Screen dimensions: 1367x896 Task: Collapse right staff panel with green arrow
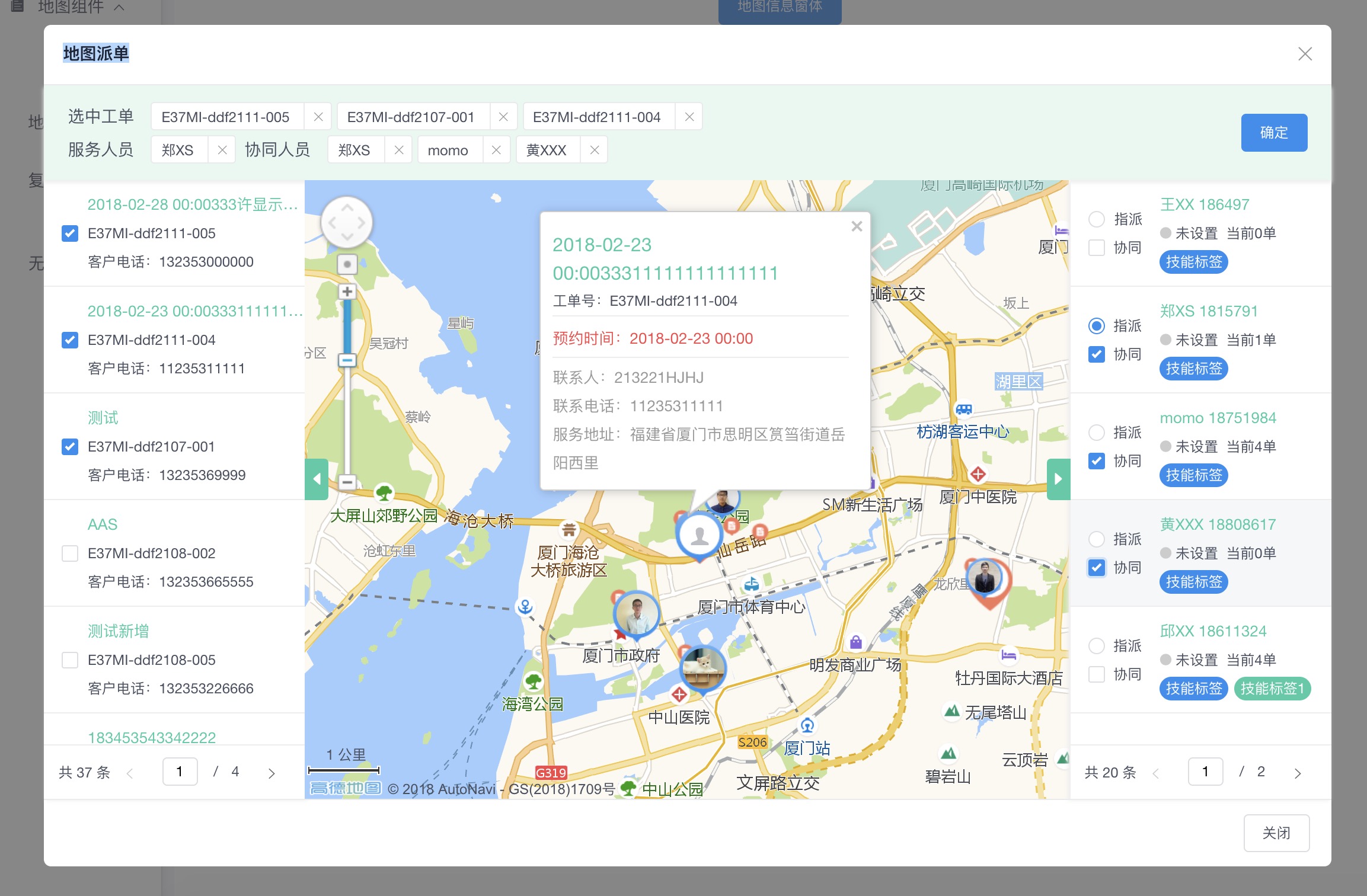point(1058,479)
